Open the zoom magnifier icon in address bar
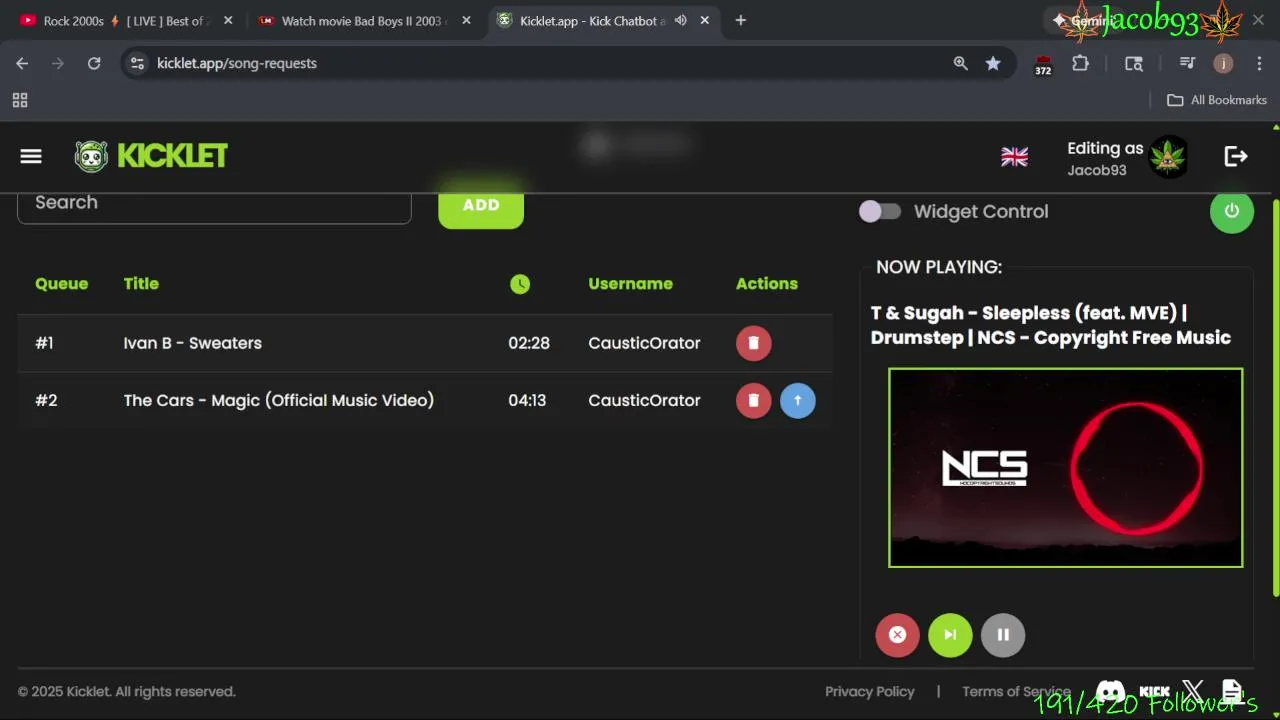This screenshot has width=1280, height=720. [961, 63]
